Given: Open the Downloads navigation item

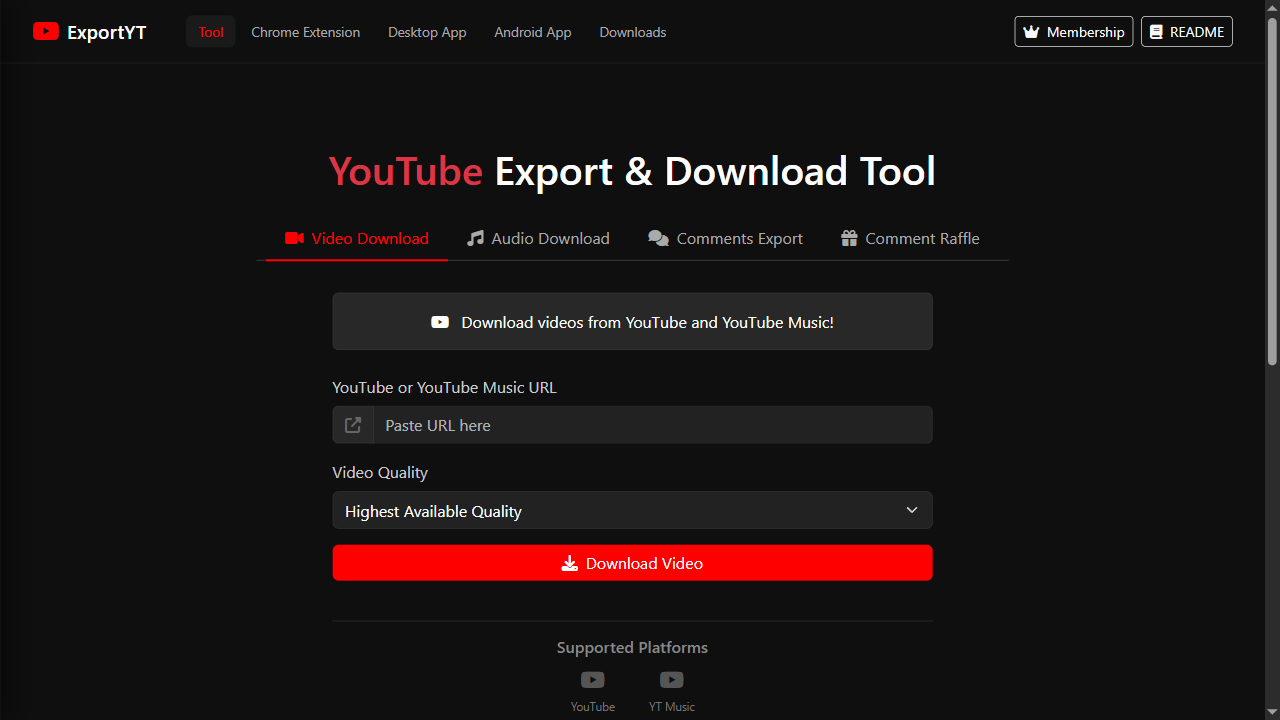Looking at the screenshot, I should 633,32.
